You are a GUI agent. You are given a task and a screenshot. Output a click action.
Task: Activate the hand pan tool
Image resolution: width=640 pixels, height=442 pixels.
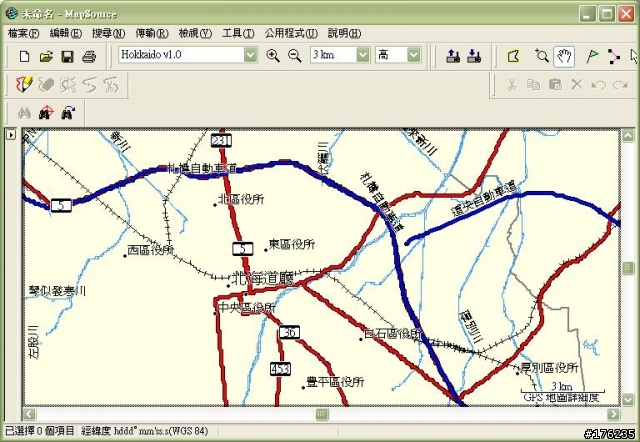pos(564,56)
